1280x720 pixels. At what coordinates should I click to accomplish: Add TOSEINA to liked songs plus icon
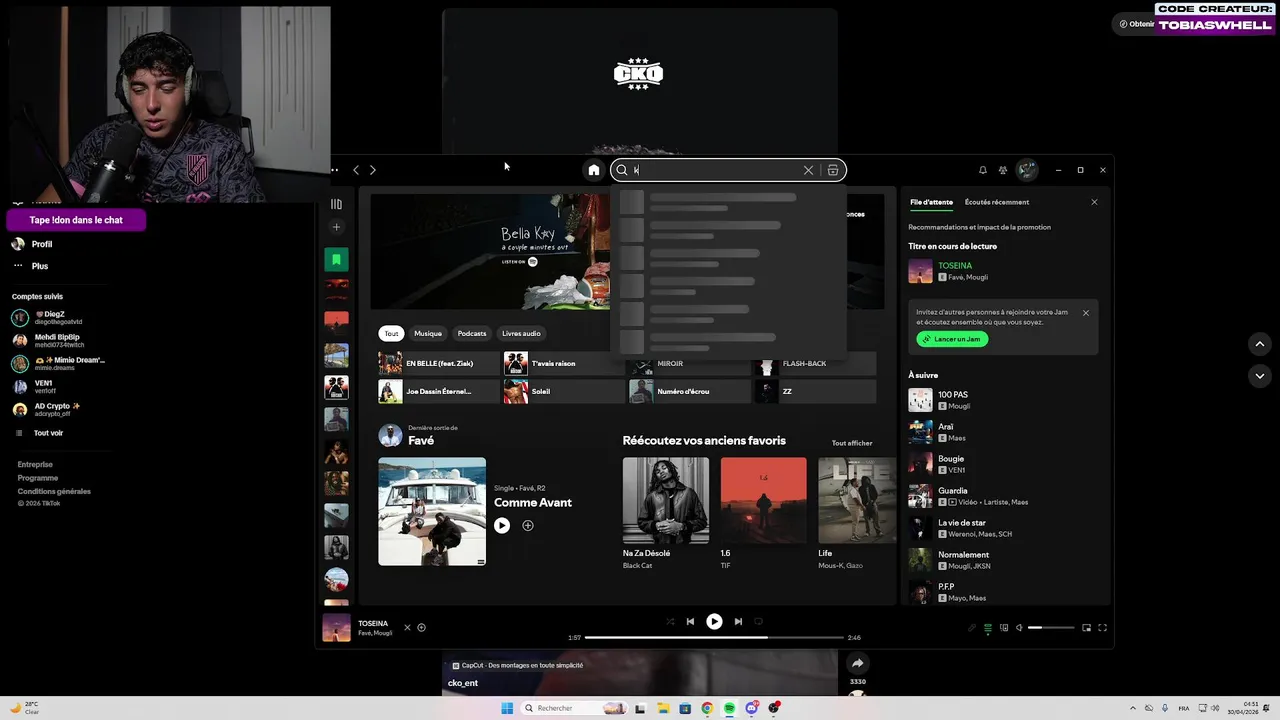tap(421, 628)
